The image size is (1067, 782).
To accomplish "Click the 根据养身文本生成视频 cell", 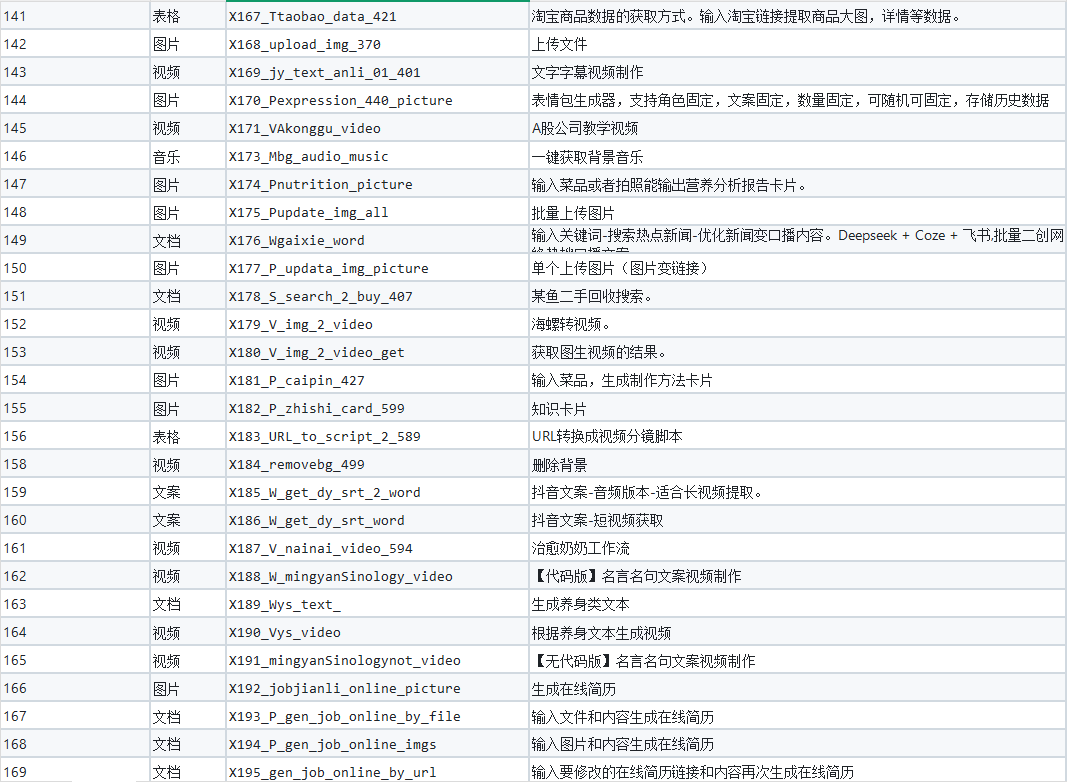I will point(797,632).
